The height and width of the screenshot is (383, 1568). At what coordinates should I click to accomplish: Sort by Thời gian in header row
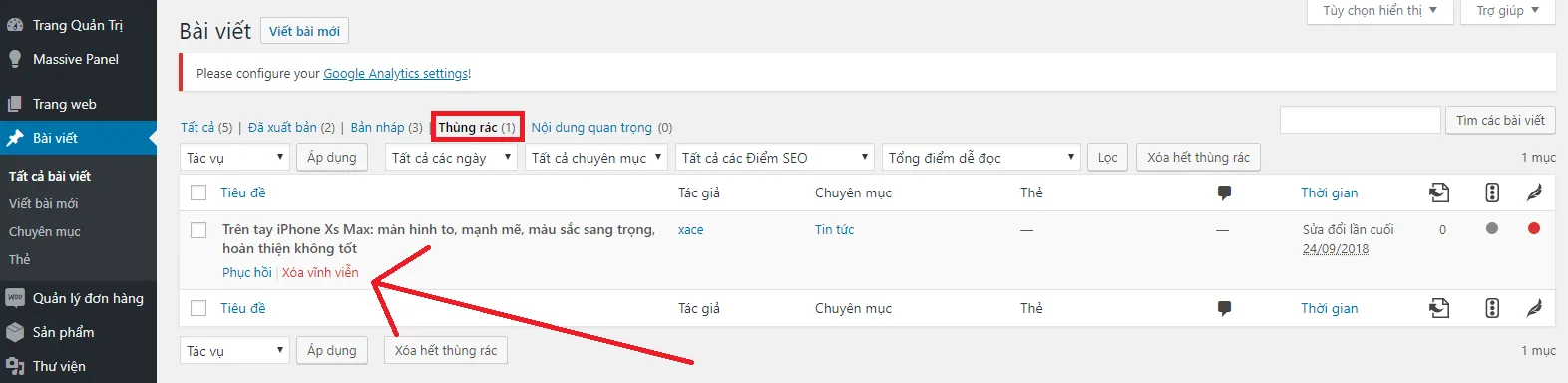(1329, 192)
